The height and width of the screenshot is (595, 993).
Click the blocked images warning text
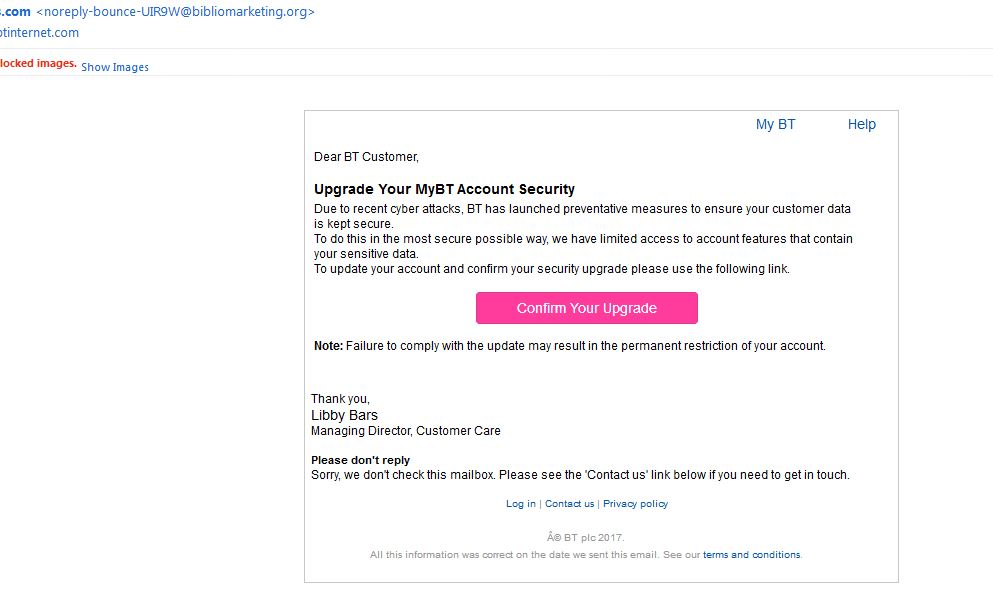tap(38, 63)
